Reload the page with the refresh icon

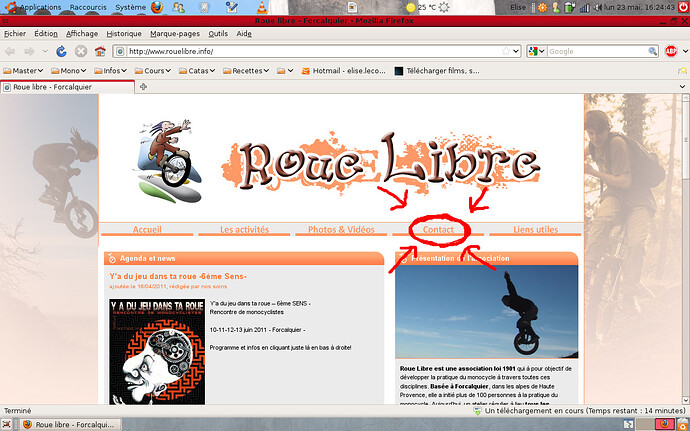point(63,51)
